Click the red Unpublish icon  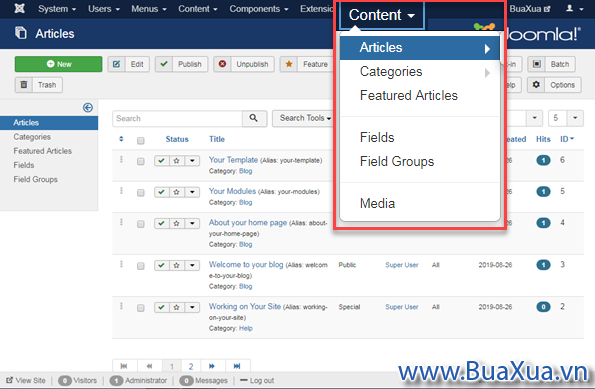point(222,64)
